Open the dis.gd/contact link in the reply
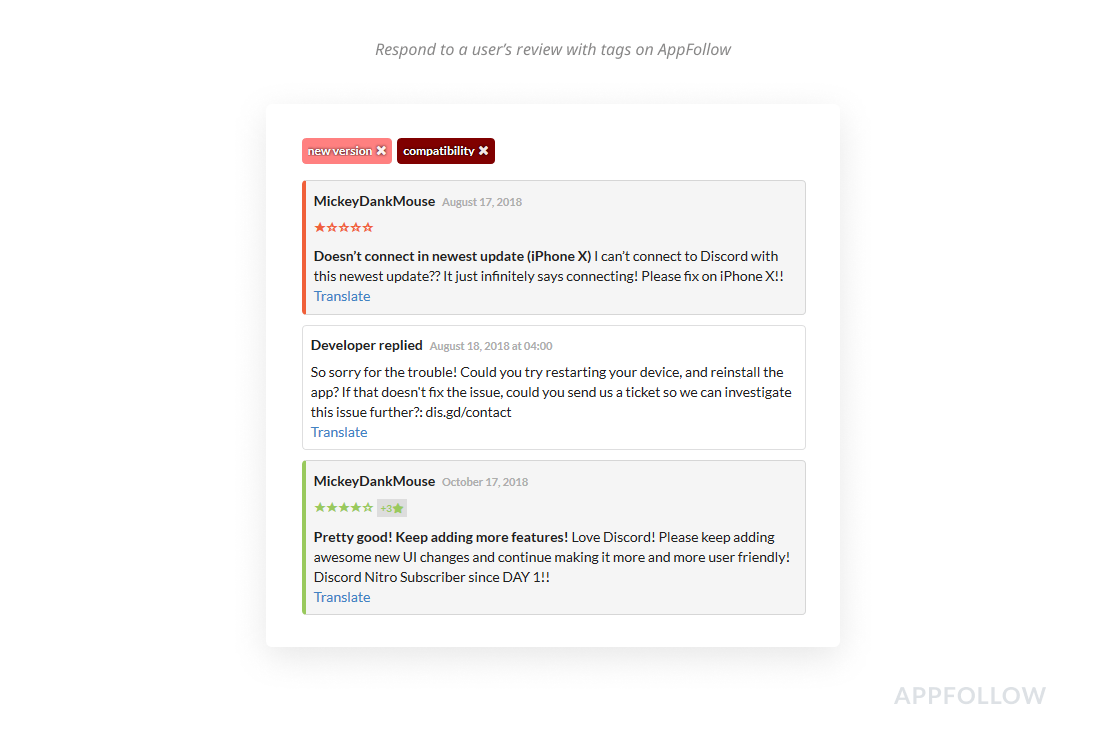The width and height of the screenshot is (1106, 744). pyautogui.click(x=468, y=412)
